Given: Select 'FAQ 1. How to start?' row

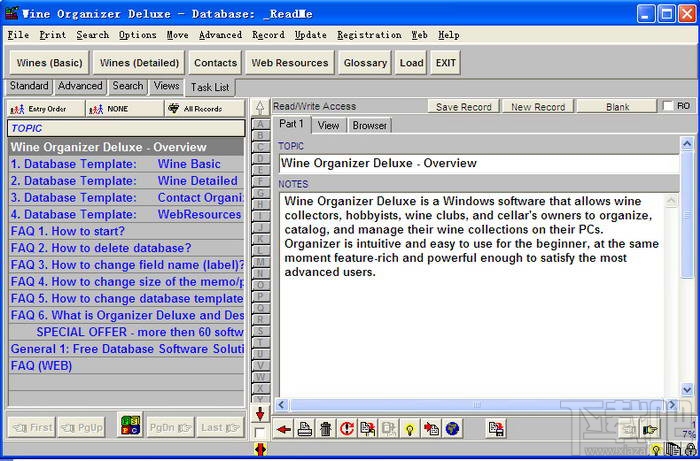Looking at the screenshot, I should [126, 231].
